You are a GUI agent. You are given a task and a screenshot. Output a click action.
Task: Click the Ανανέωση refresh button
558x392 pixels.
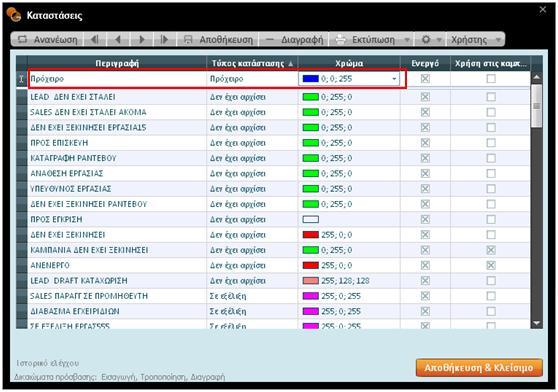coord(47,39)
